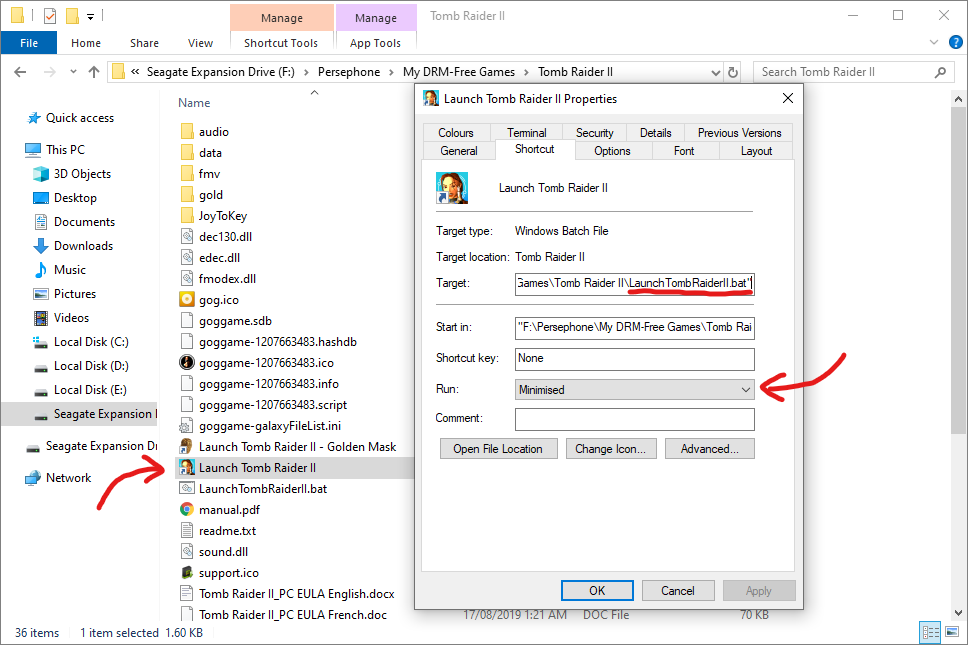Image resolution: width=968 pixels, height=645 pixels.
Task: Click the gog.ico file icon
Action: pos(186,299)
